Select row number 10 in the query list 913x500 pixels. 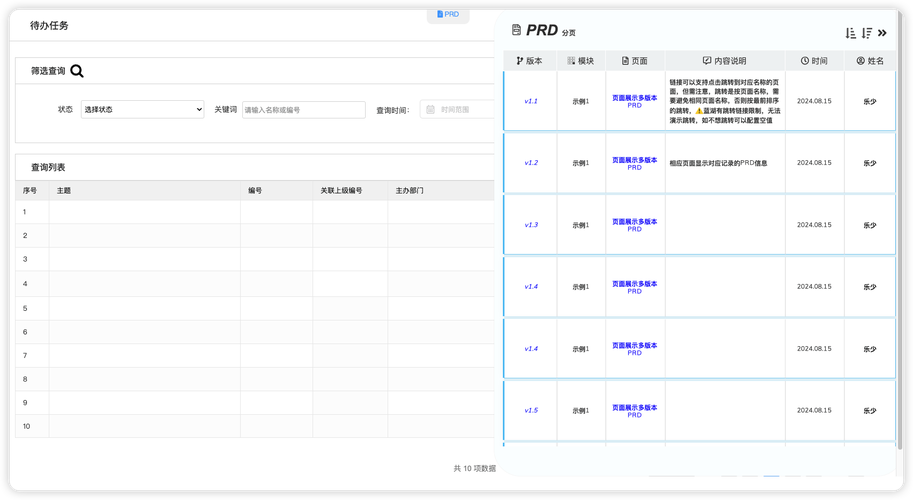click(255, 426)
